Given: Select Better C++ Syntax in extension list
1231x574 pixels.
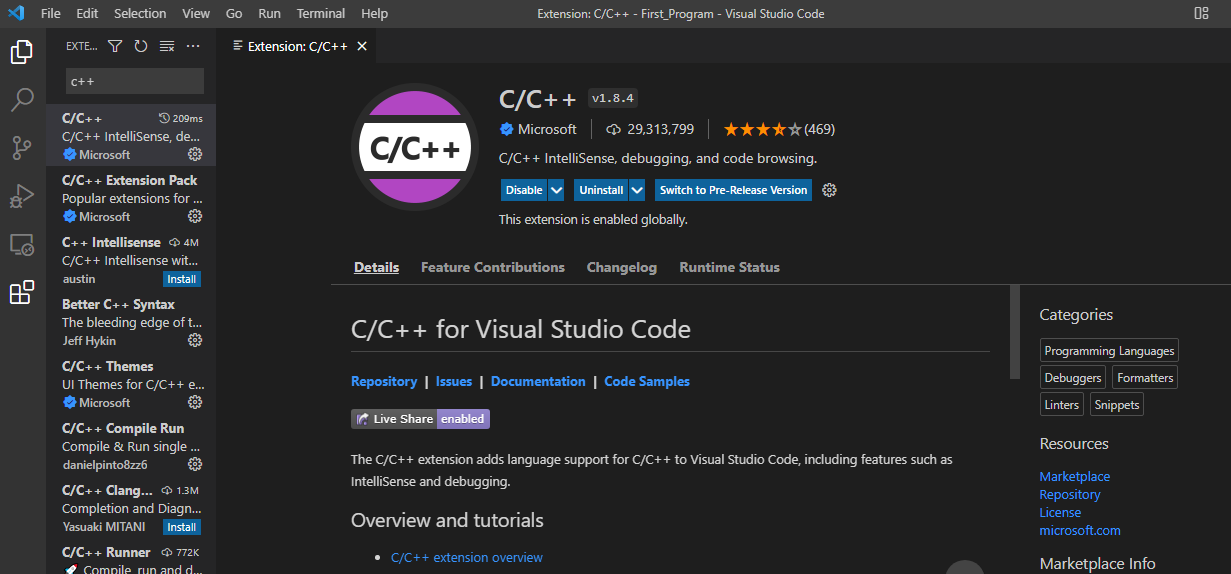Looking at the screenshot, I should point(131,321).
